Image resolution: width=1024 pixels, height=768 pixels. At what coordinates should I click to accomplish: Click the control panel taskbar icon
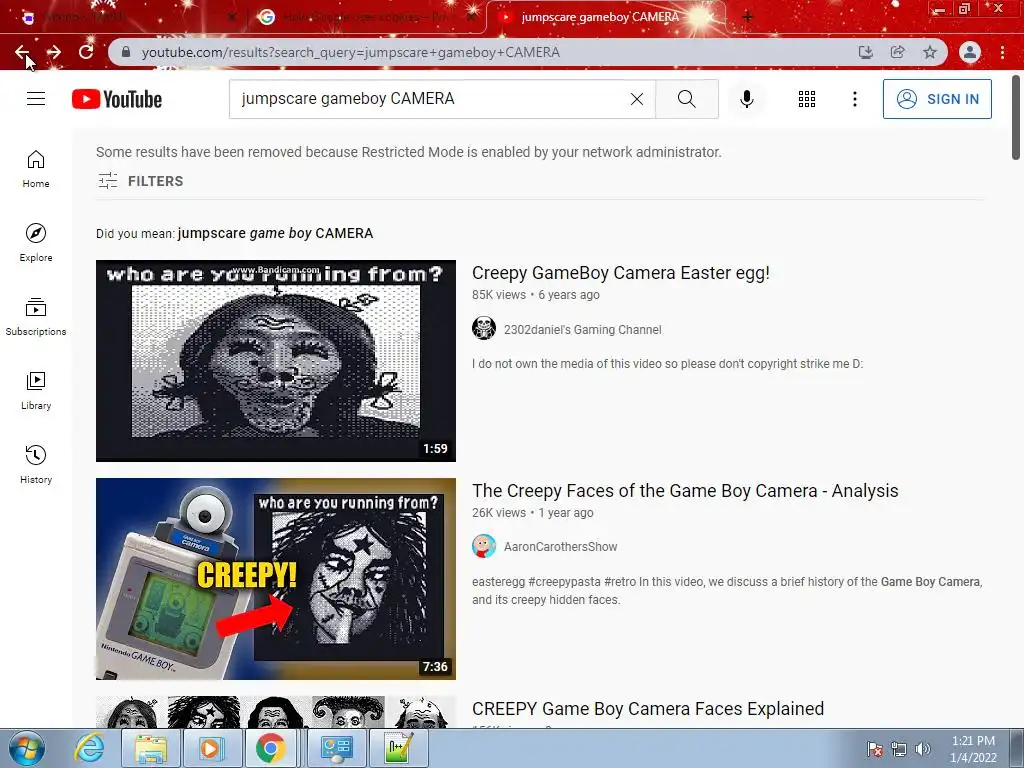click(x=337, y=748)
